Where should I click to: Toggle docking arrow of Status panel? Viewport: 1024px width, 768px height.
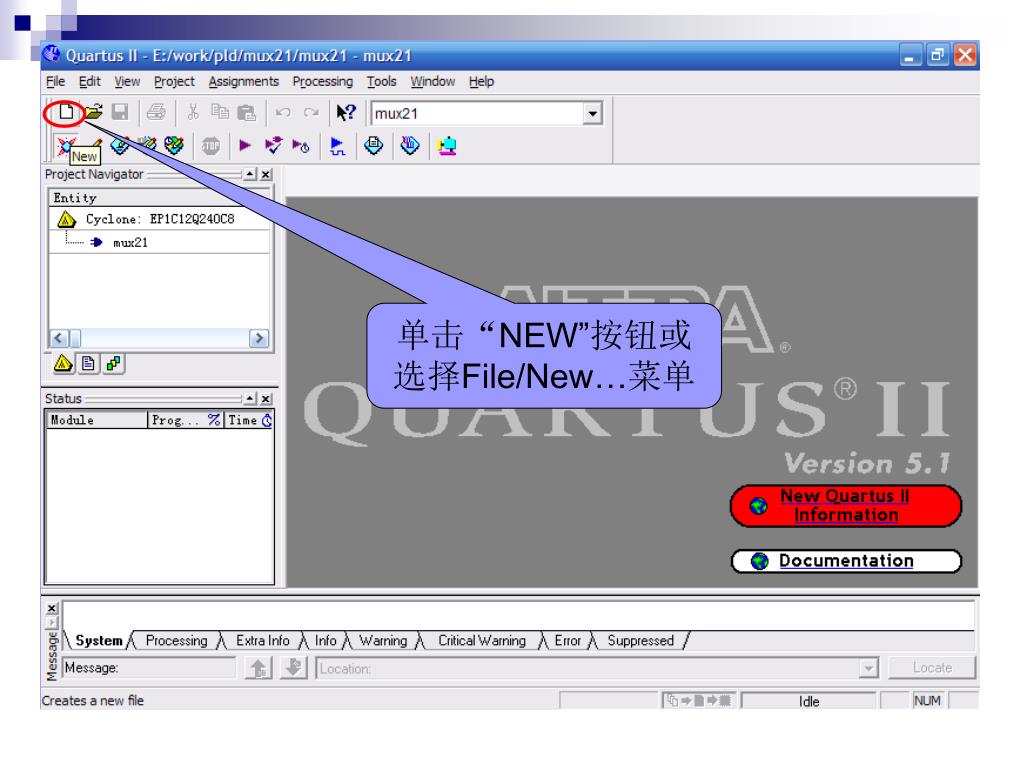[250, 398]
